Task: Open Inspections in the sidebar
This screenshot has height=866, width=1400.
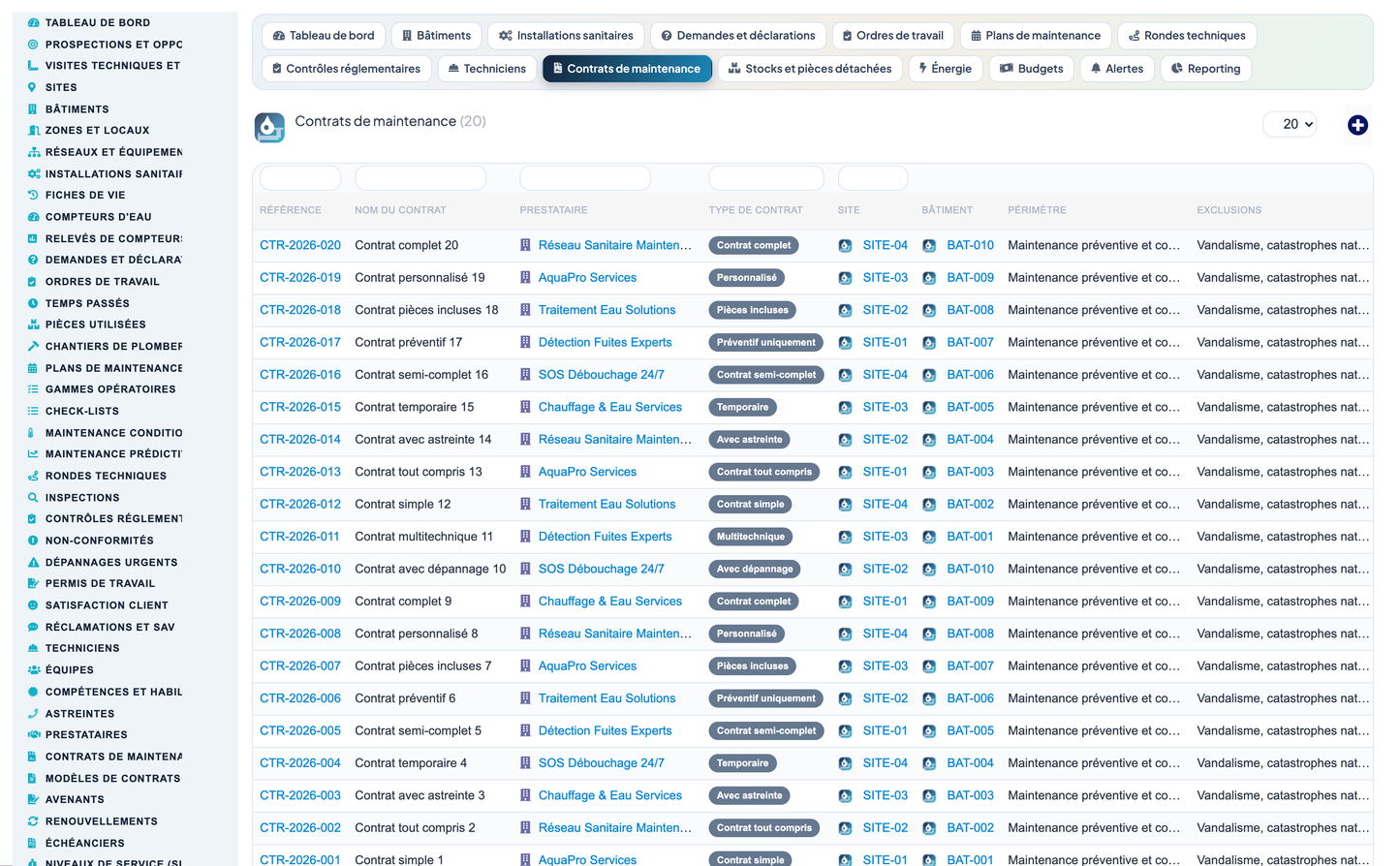Action: tap(82, 498)
